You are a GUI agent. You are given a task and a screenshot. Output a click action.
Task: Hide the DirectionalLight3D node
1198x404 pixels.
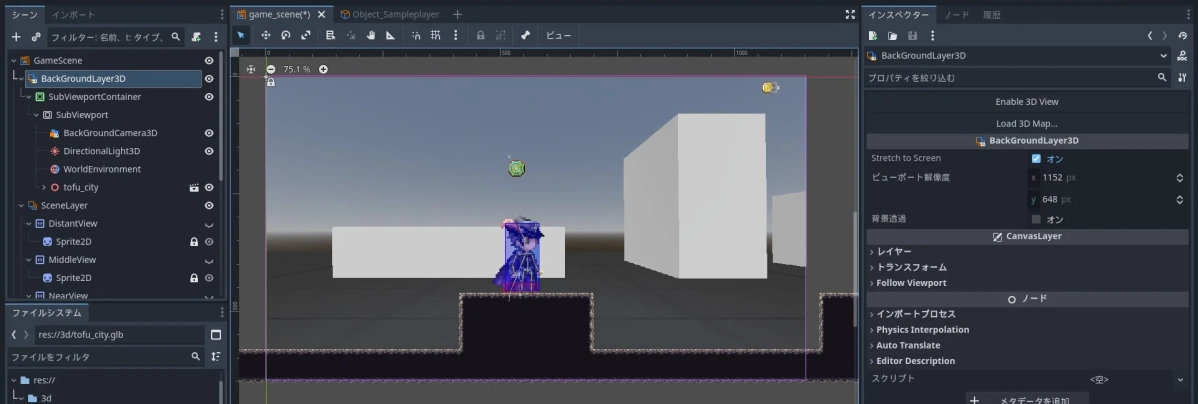(x=209, y=151)
